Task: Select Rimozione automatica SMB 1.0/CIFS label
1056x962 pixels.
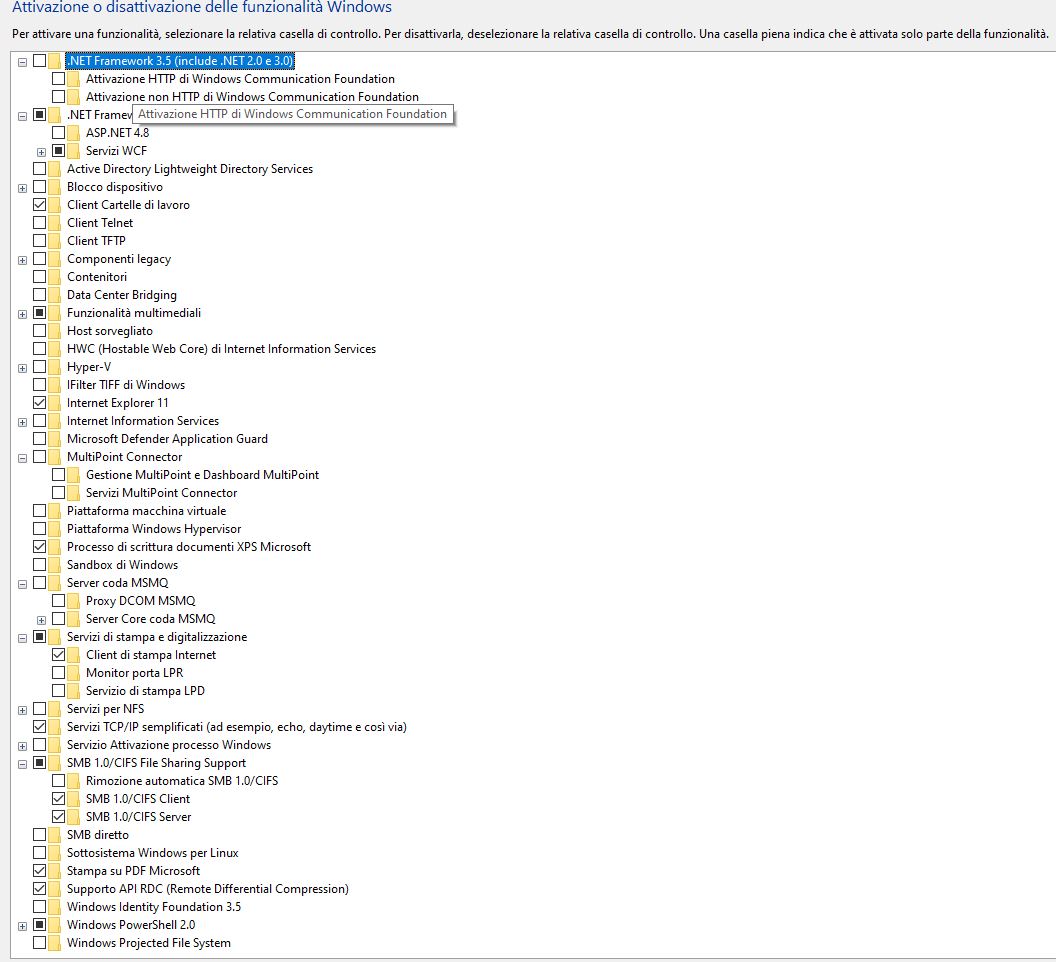Action: (x=182, y=781)
